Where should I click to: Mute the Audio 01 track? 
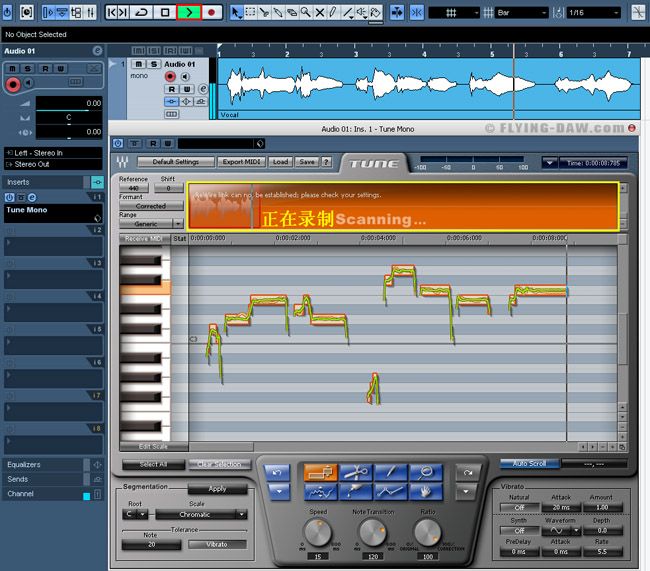(138, 64)
